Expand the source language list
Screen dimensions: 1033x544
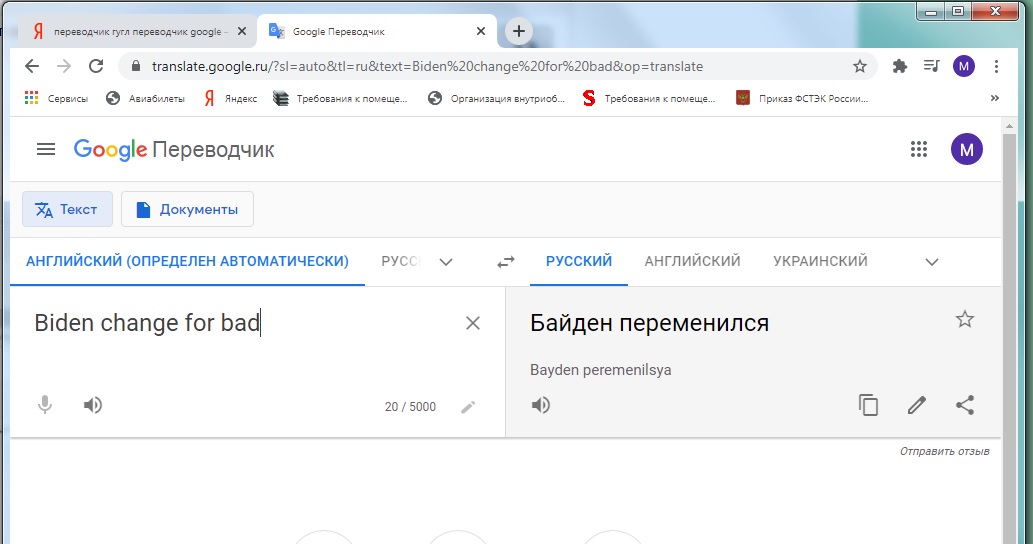click(446, 262)
